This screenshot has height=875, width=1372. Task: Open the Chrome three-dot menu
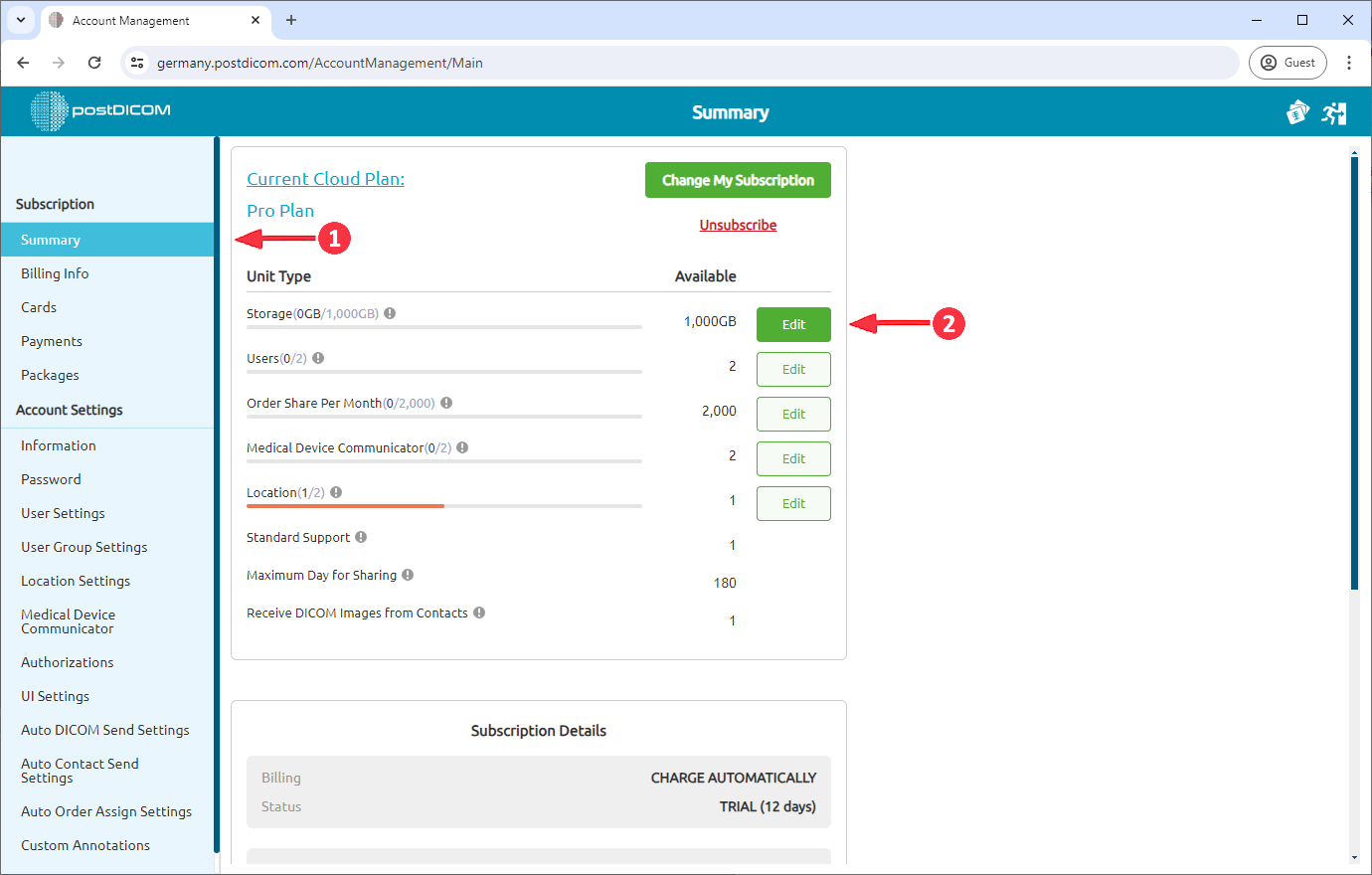[1349, 63]
